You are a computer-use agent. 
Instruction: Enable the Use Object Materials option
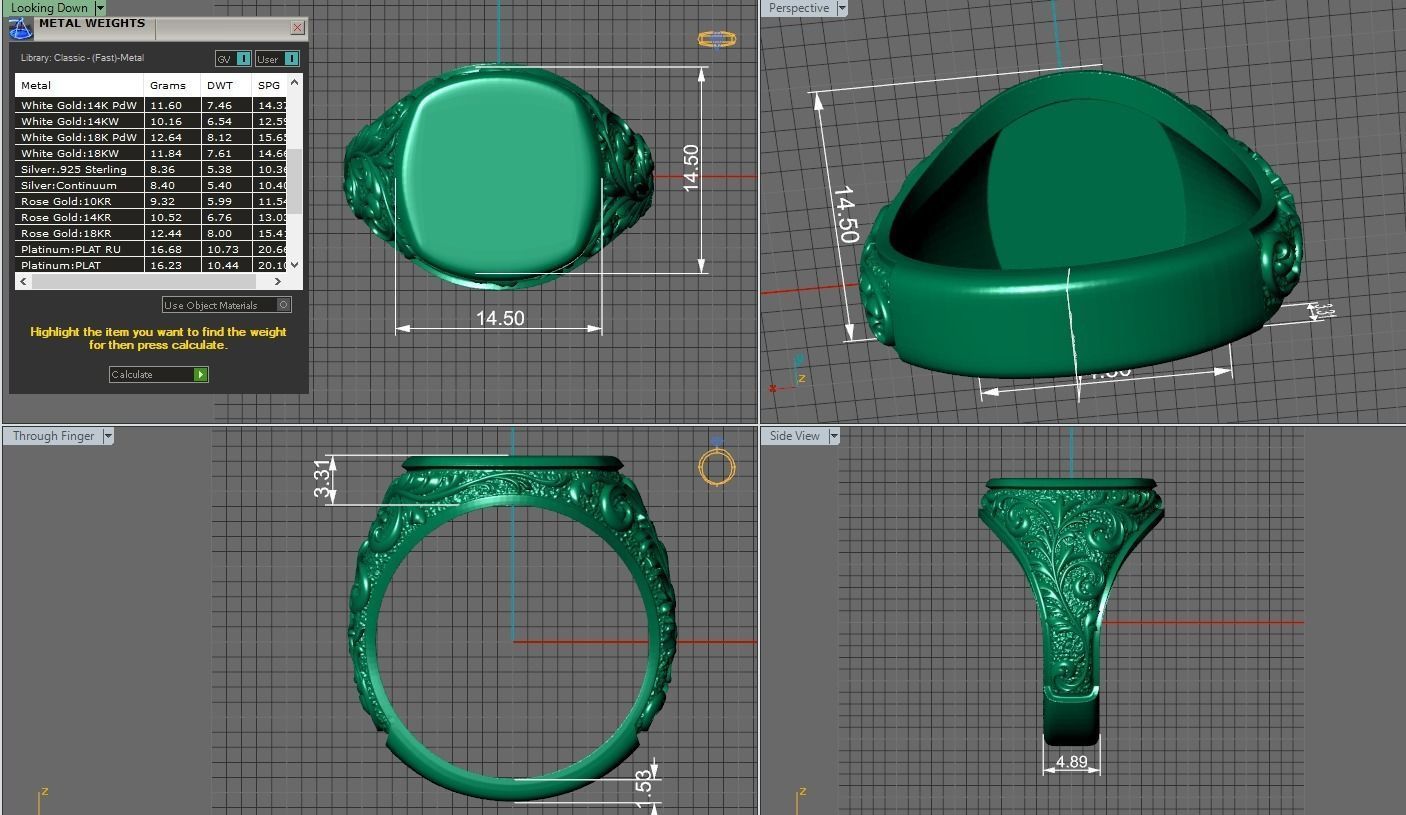click(227, 305)
